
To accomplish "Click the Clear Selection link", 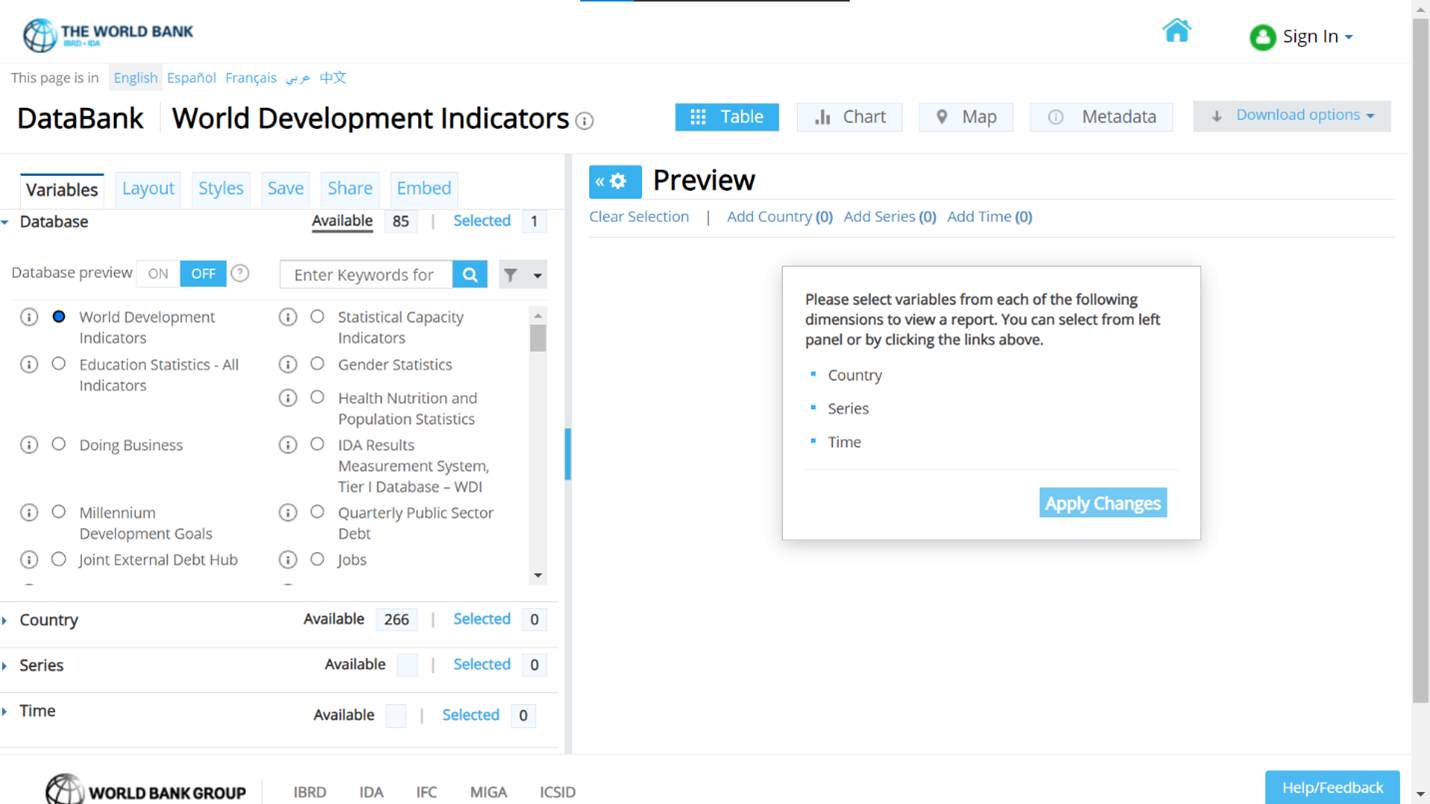I will [x=638, y=216].
